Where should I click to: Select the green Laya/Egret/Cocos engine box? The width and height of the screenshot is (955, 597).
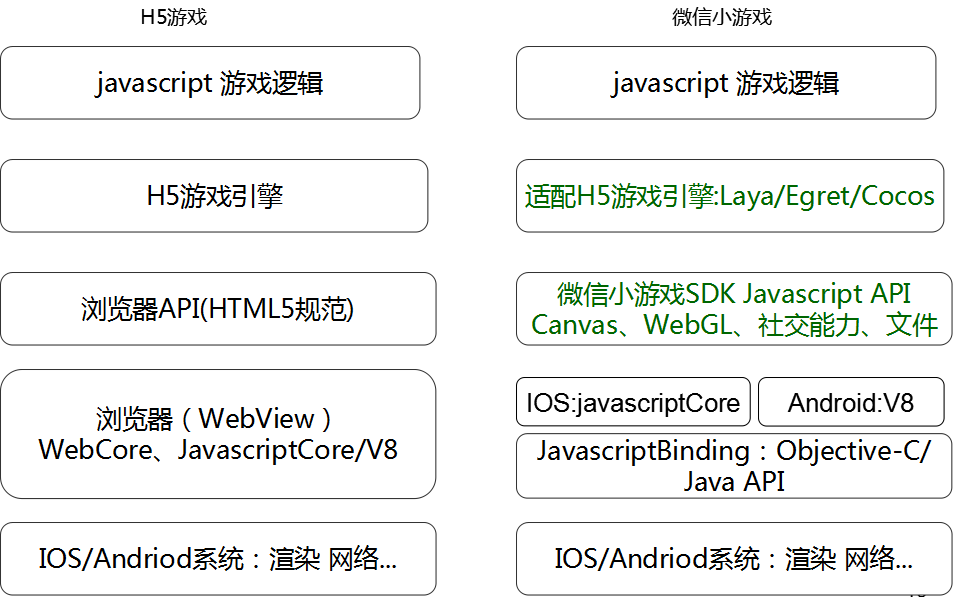tap(730, 196)
